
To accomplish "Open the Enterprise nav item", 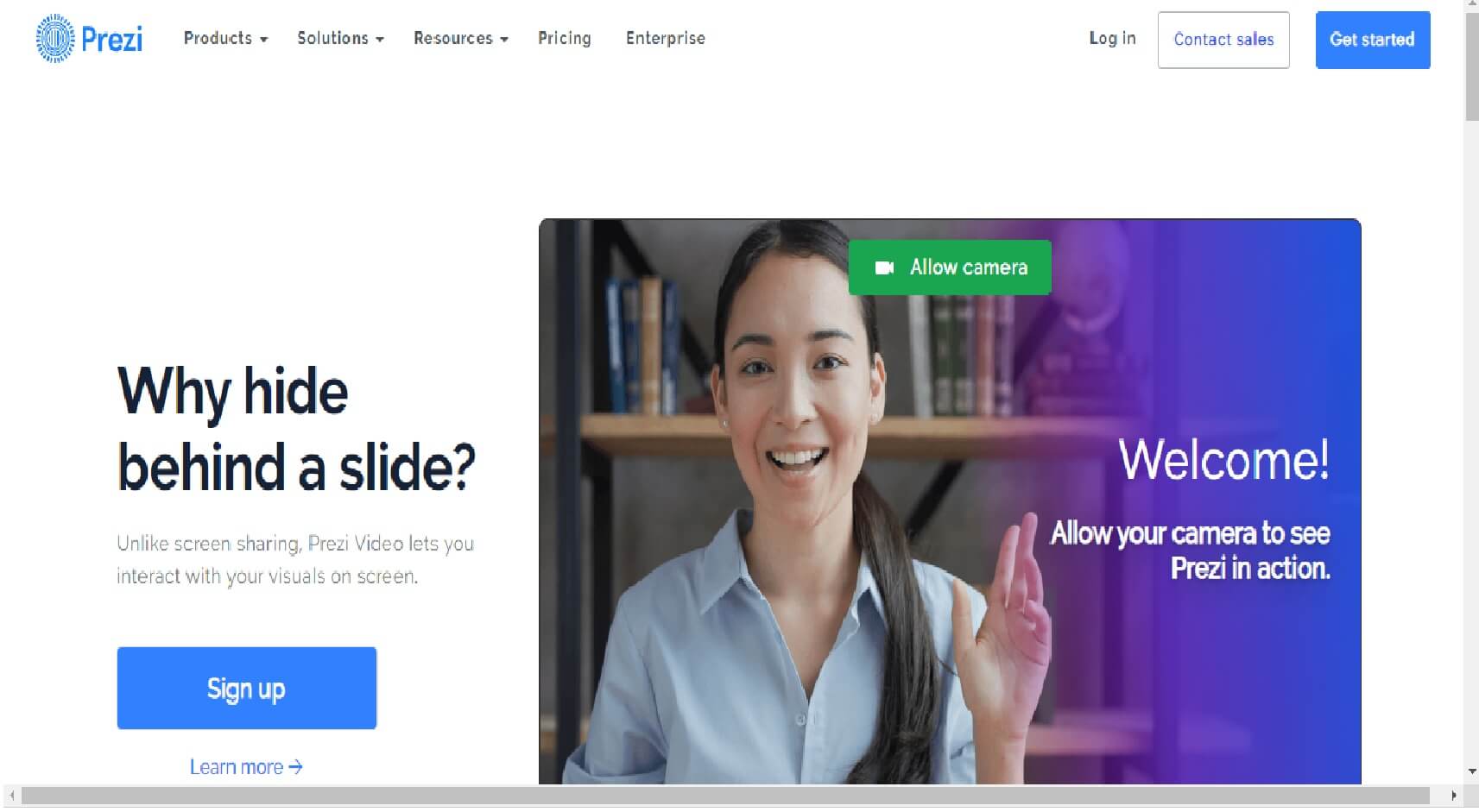I will (x=665, y=38).
